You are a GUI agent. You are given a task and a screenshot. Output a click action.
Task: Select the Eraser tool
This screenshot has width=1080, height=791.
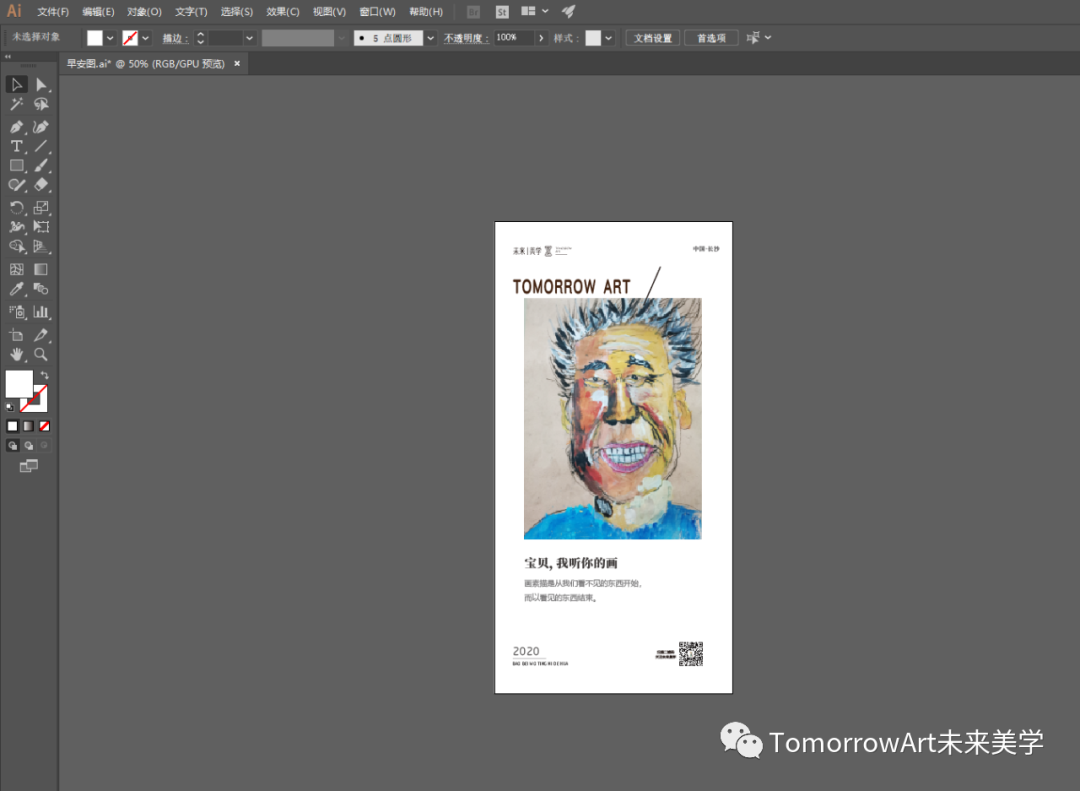(x=41, y=185)
